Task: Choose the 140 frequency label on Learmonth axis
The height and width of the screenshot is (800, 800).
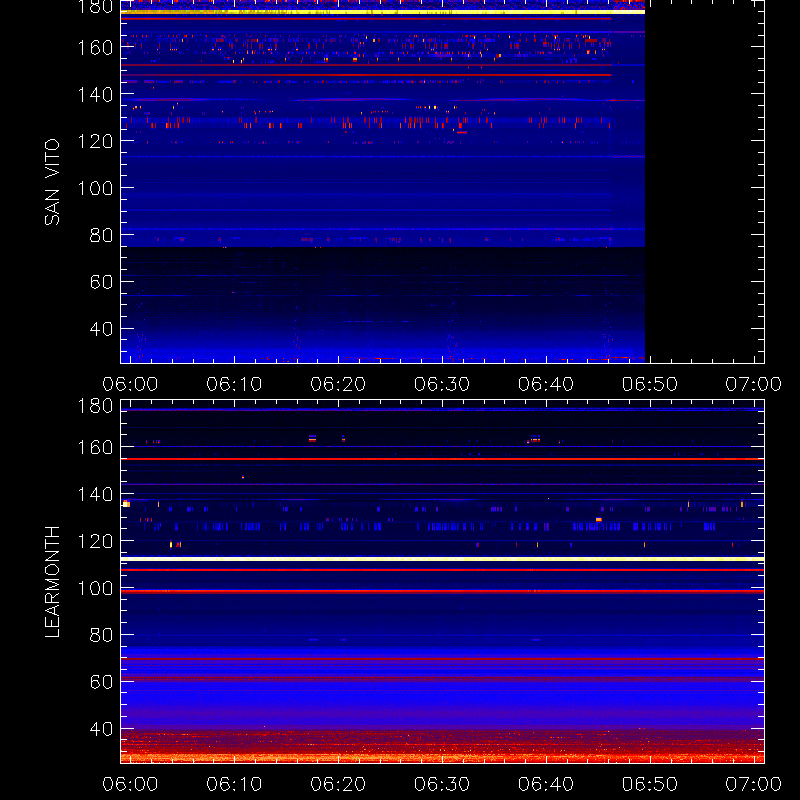Action: (95, 494)
